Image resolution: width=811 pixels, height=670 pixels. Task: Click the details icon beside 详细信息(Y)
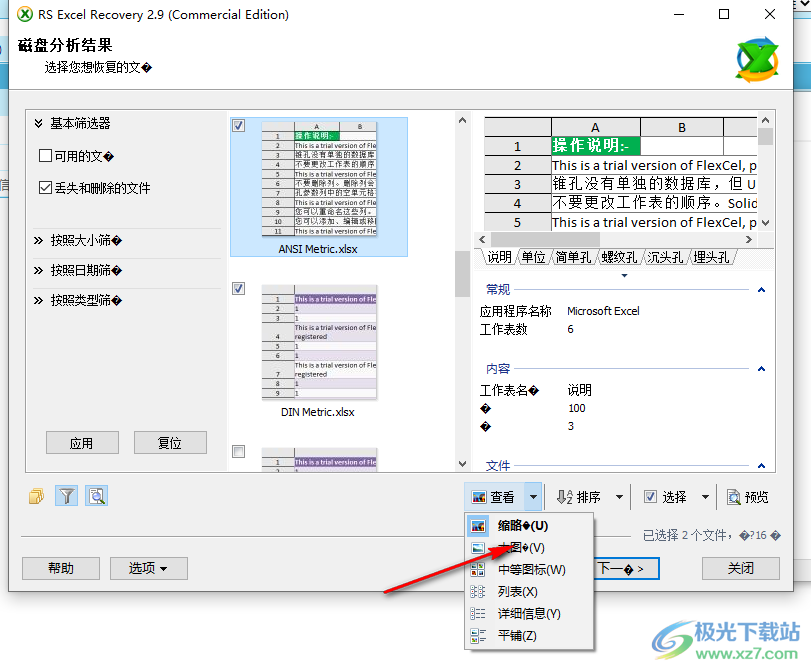click(x=478, y=614)
